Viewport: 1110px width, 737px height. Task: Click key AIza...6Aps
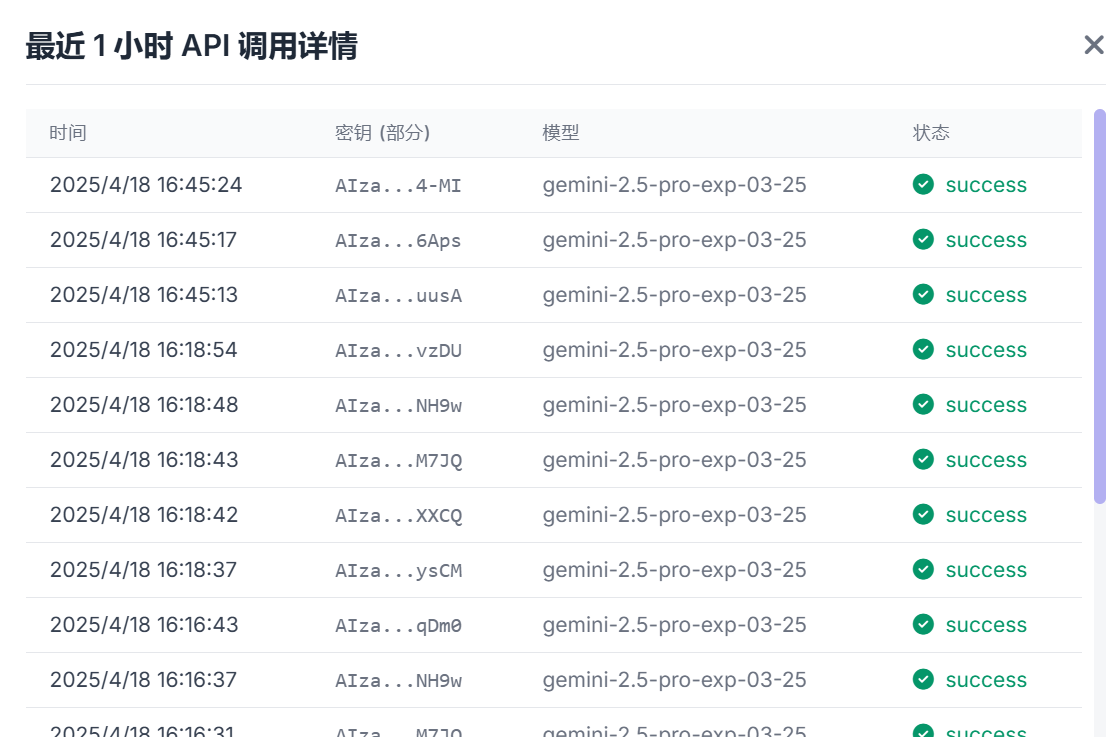point(399,241)
